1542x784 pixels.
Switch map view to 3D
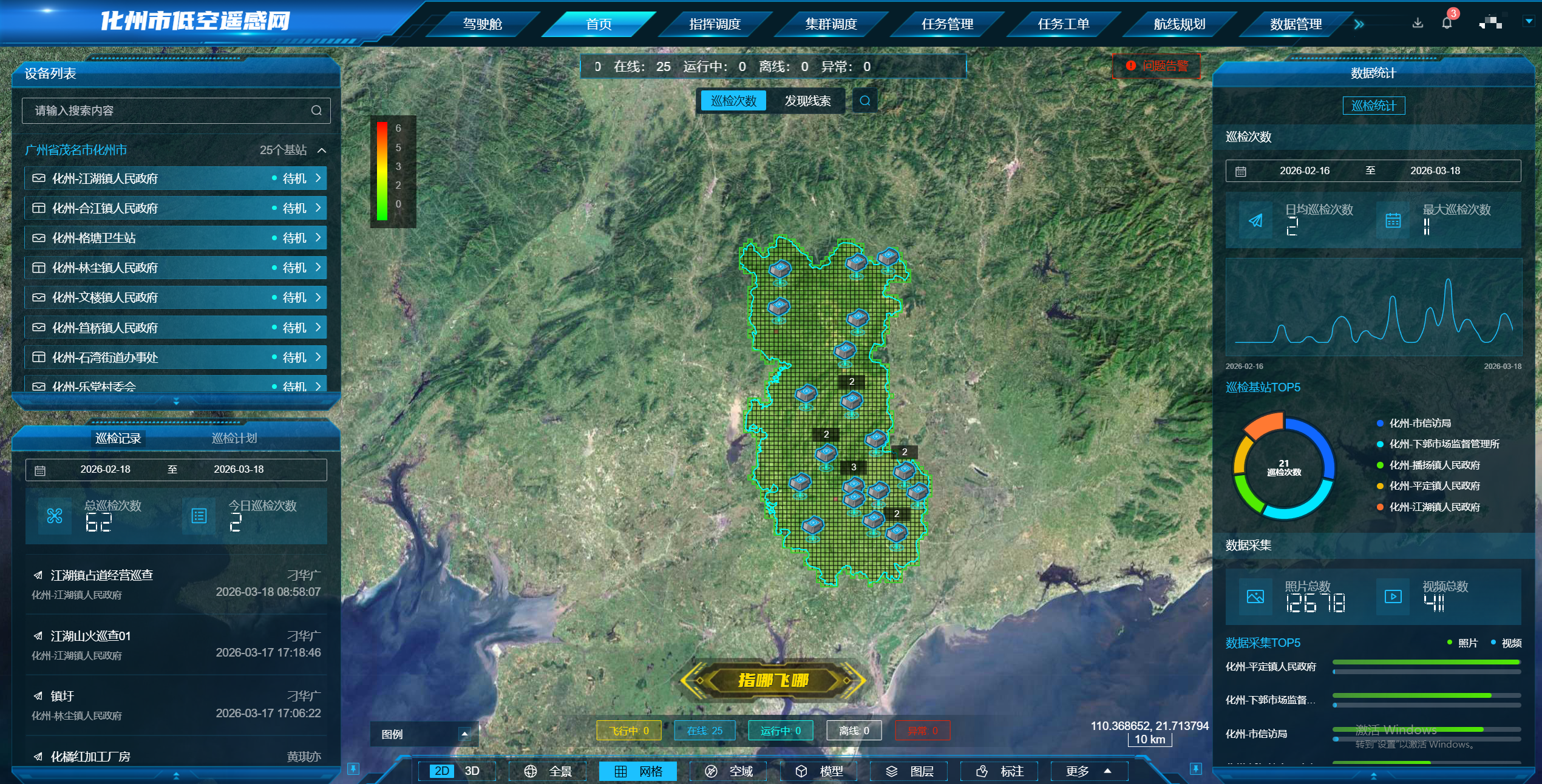click(472, 771)
